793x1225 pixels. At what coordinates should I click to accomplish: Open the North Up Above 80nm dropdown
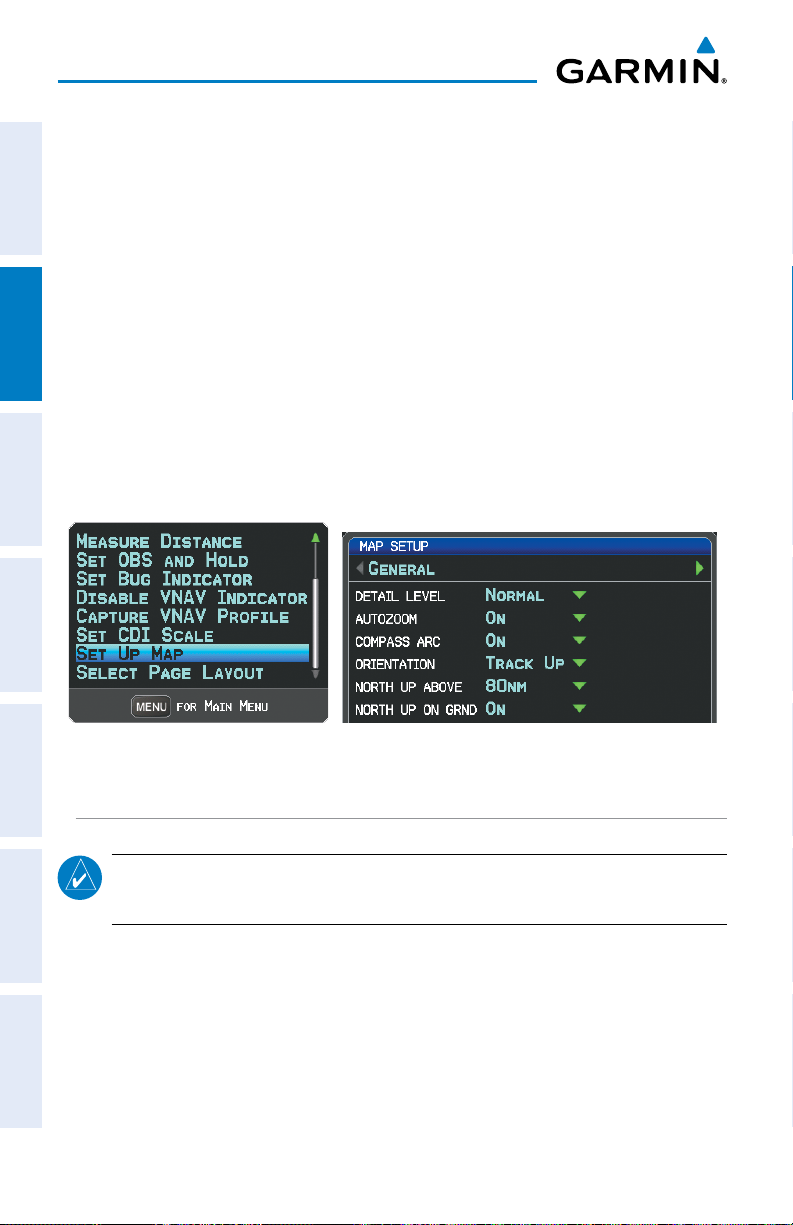(579, 687)
